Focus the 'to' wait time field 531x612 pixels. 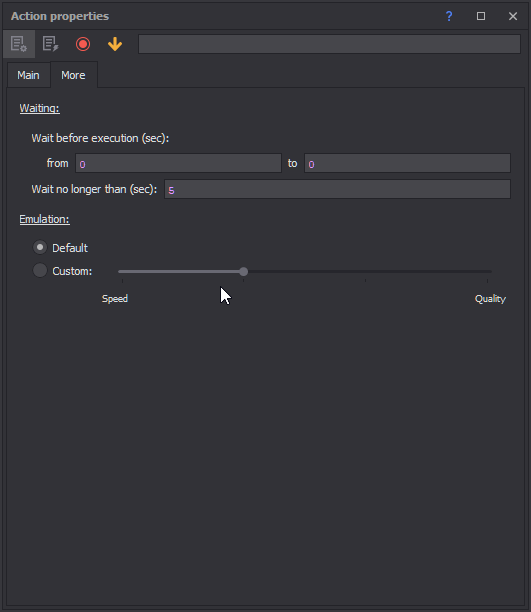coord(407,163)
